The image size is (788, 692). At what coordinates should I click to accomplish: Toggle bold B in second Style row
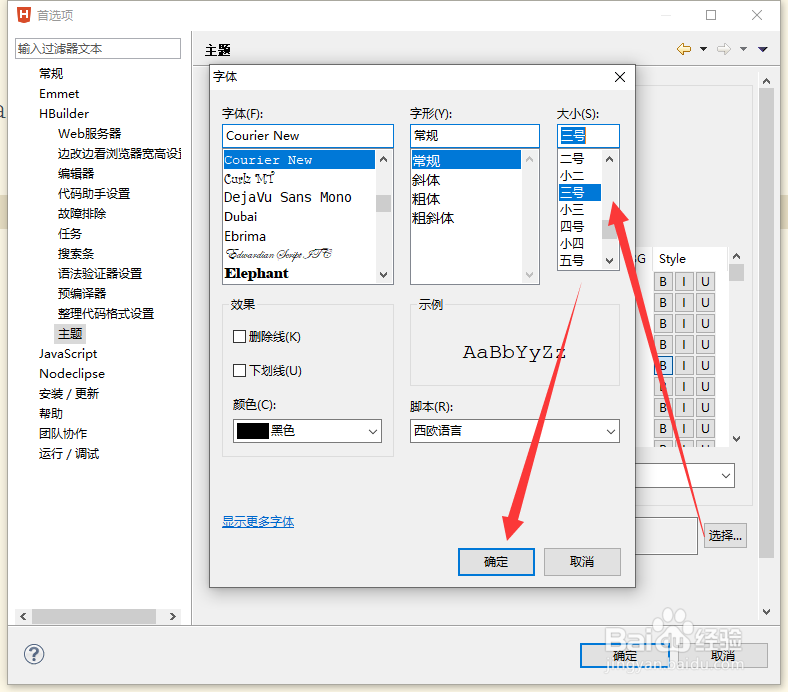pos(663,303)
